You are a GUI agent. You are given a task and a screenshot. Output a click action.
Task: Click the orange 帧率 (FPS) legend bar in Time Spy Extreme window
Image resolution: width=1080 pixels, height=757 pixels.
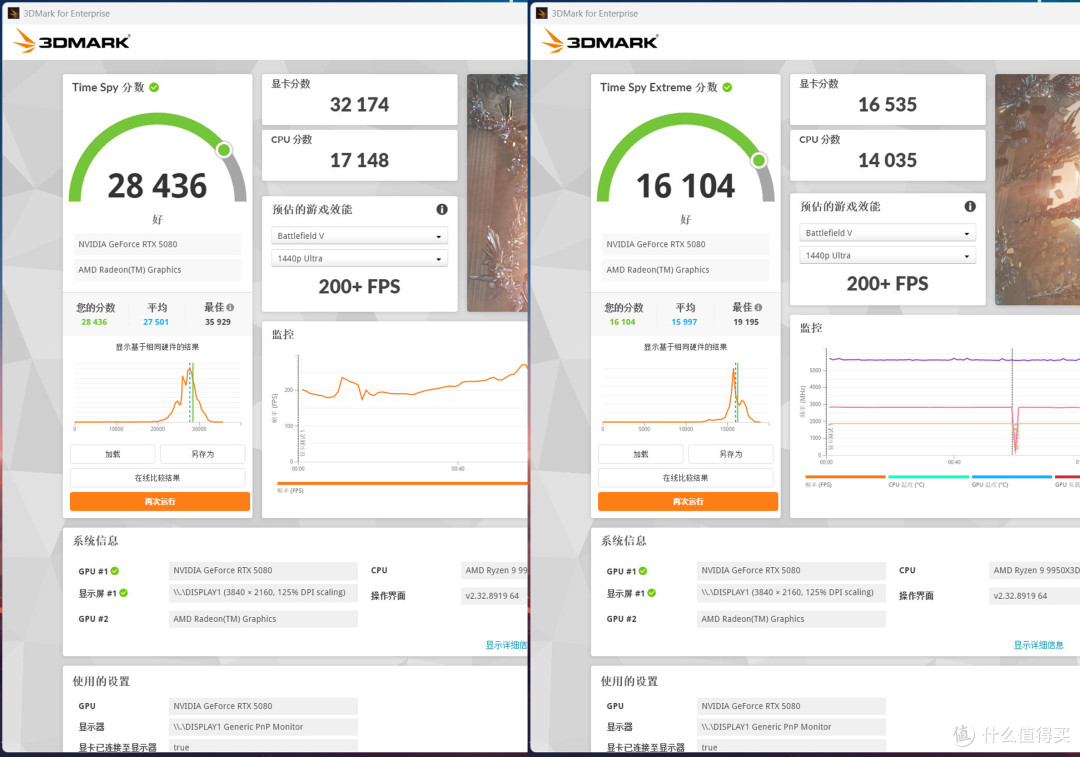[845, 477]
